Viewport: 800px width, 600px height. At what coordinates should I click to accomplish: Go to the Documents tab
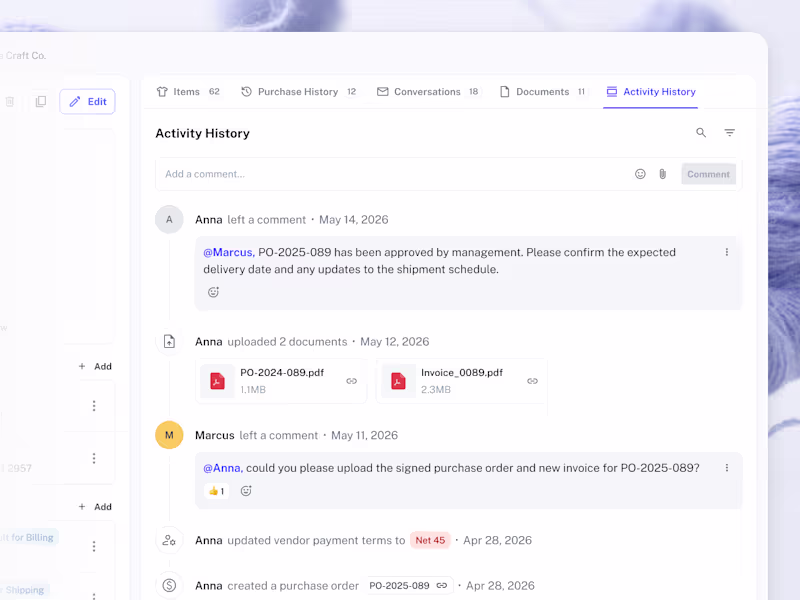click(543, 92)
